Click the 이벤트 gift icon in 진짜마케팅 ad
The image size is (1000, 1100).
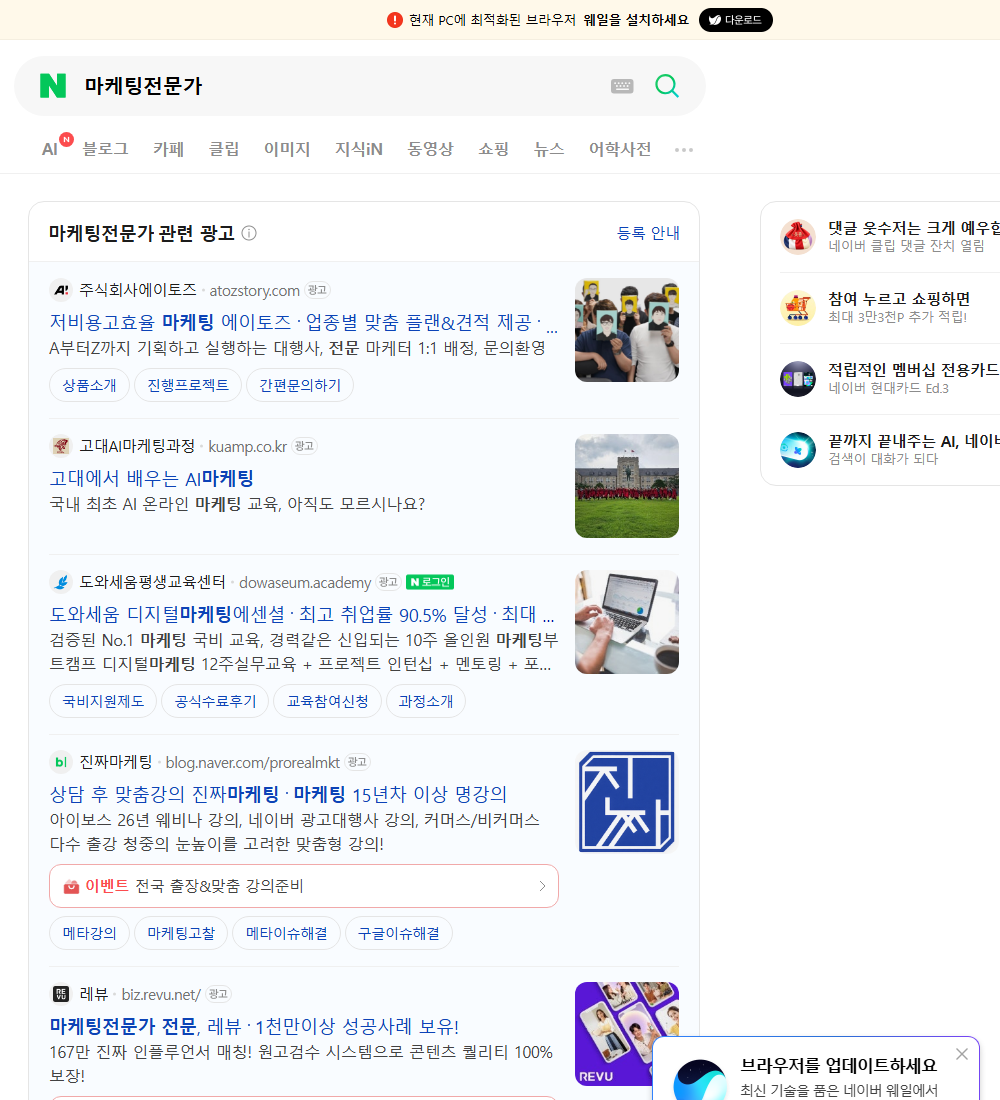click(71, 887)
